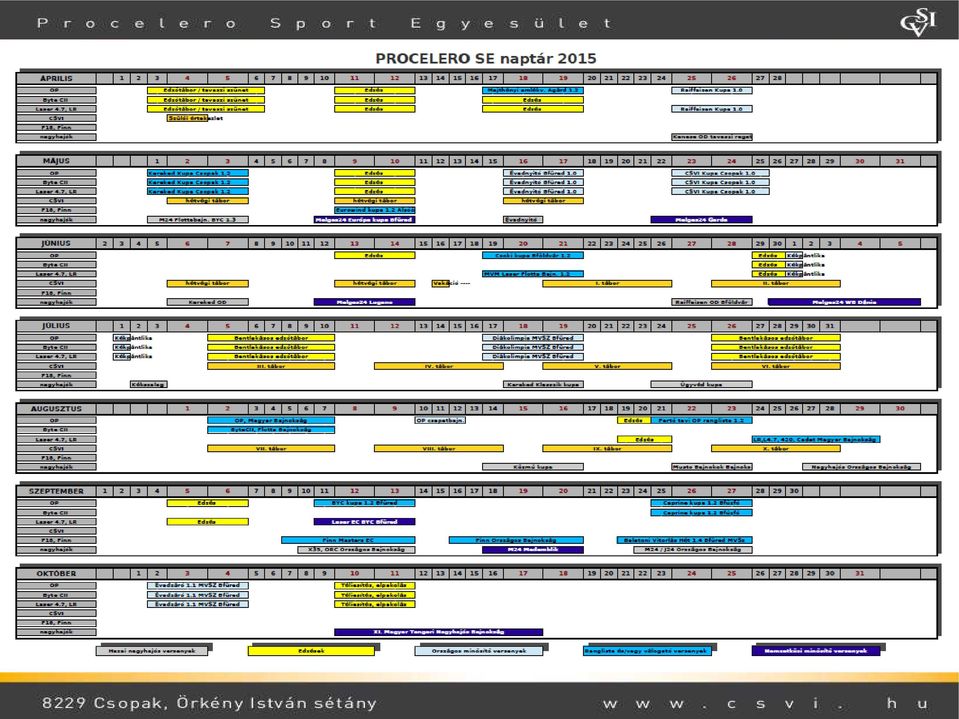Click the www.csvi.hu address in the footer

point(766,704)
